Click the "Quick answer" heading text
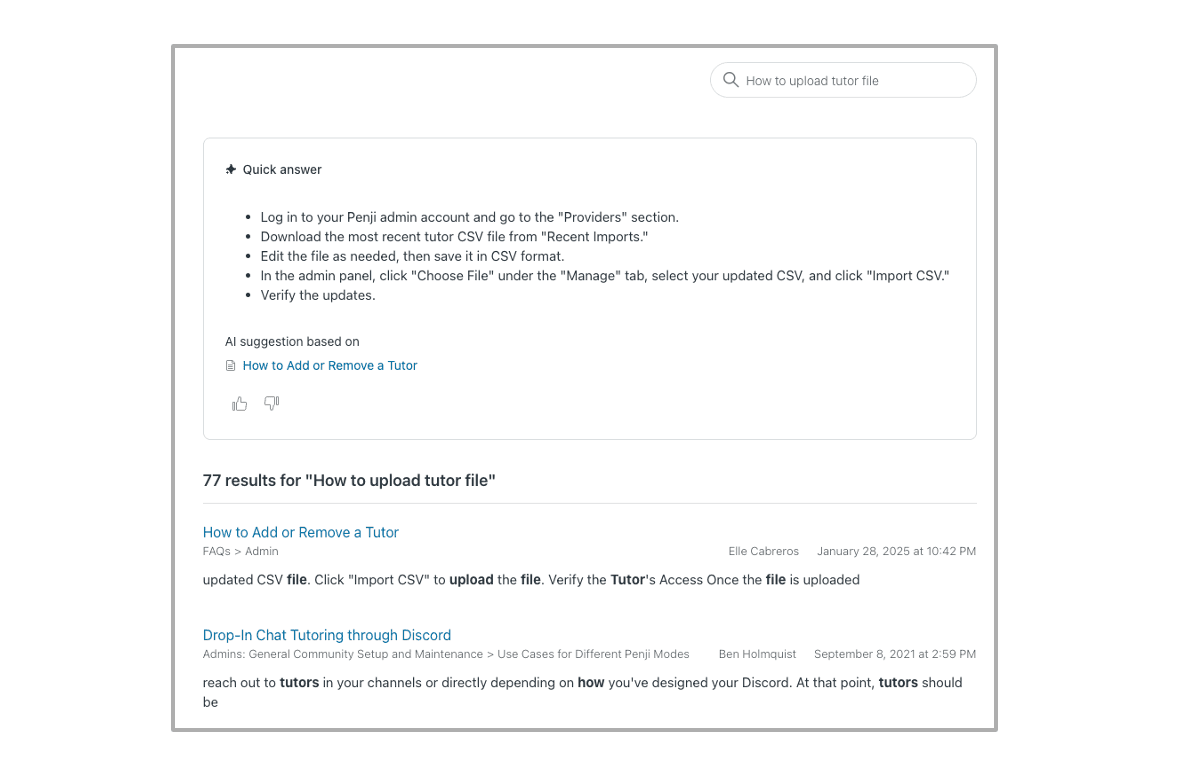The image size is (1178, 780). [282, 170]
